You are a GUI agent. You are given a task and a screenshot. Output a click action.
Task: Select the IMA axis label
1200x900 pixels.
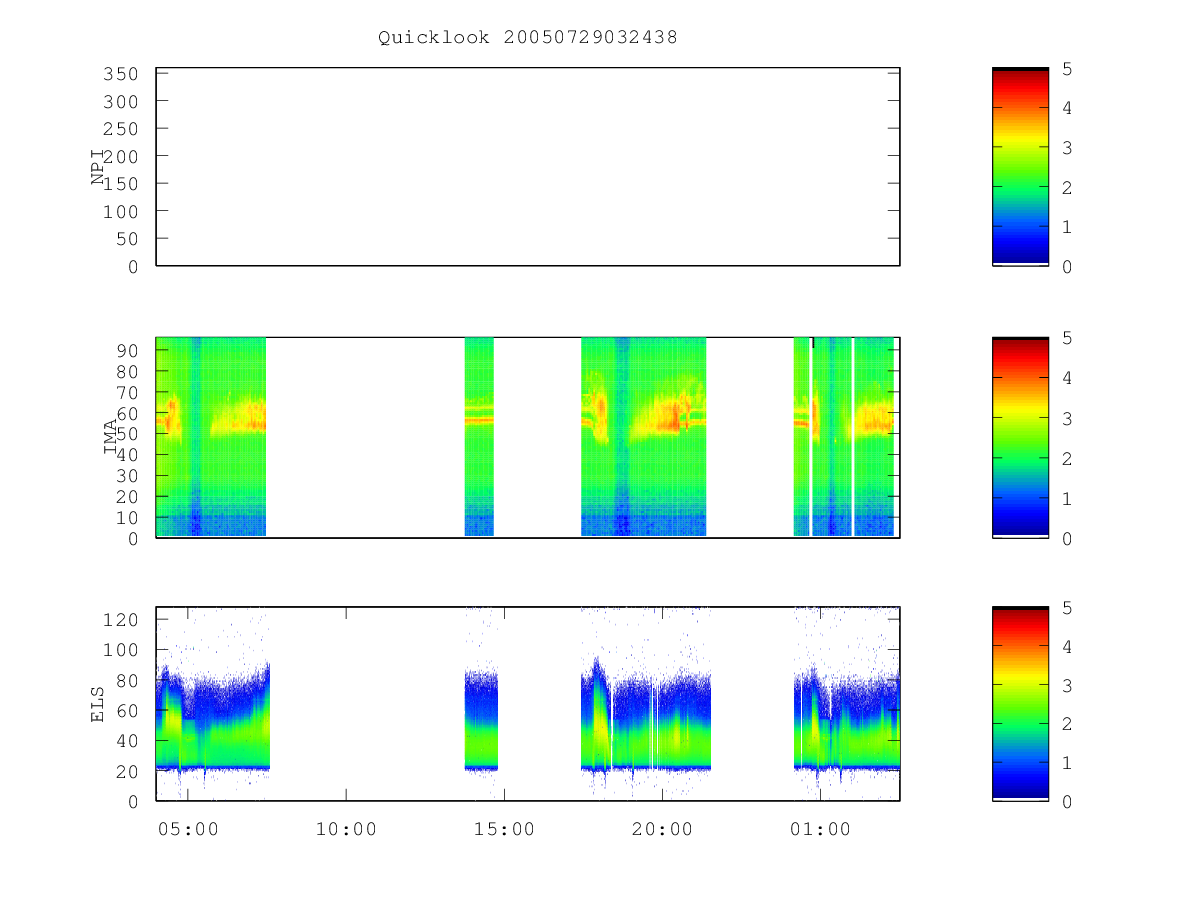110,437
